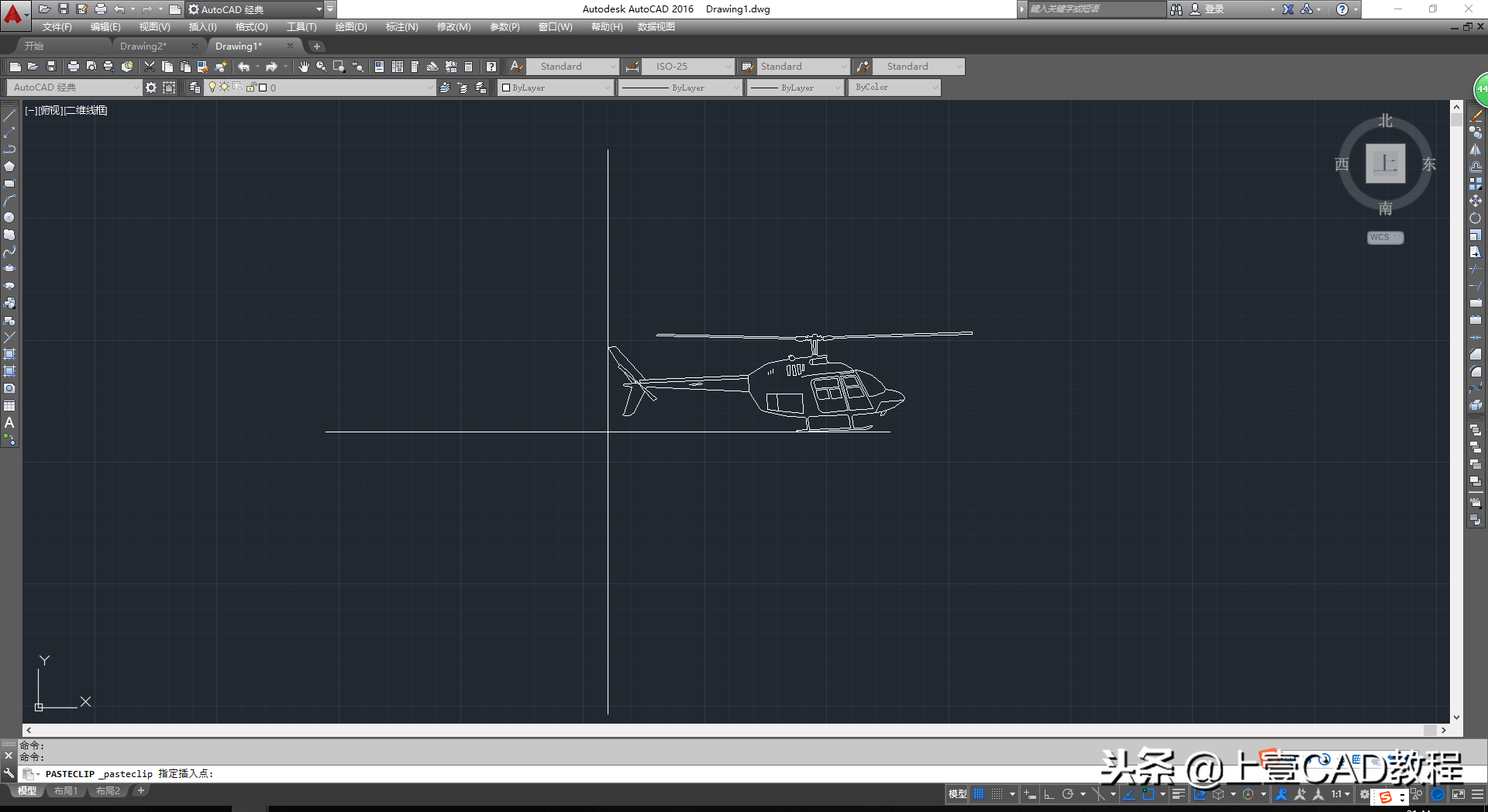Click the Rotate tool in modify toolbar

pyautogui.click(x=1476, y=218)
